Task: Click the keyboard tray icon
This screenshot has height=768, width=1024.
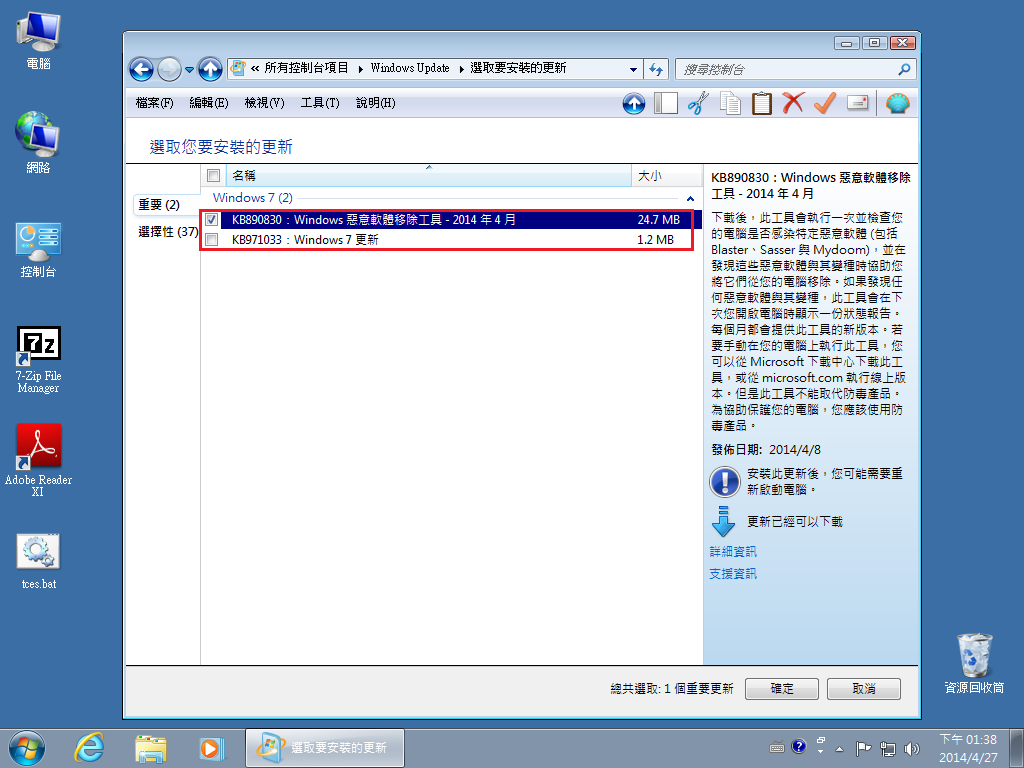Action: click(x=777, y=747)
